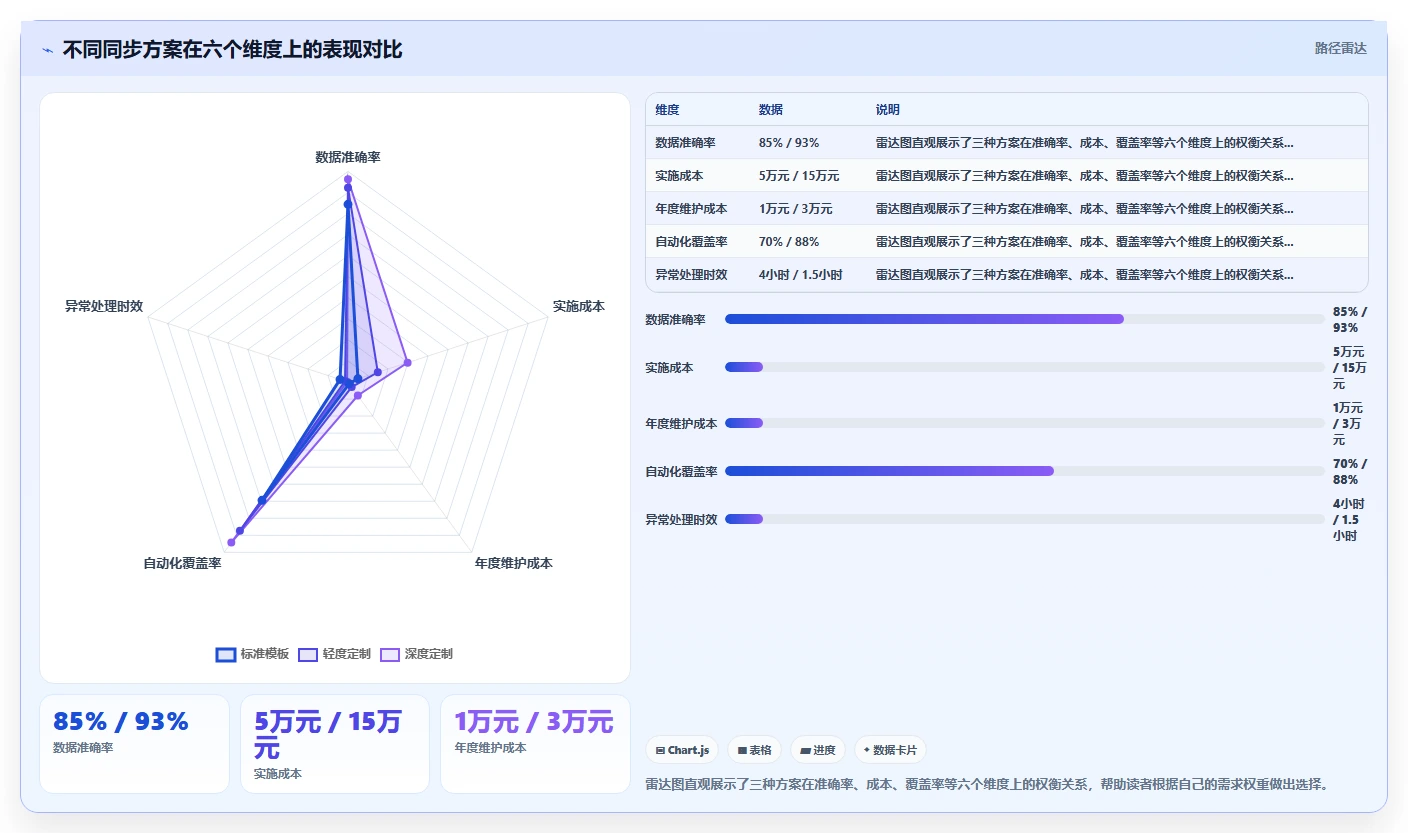Image resolution: width=1408 pixels, height=833 pixels.
Task: Toggle the 标准模板 legend entry
Action: pos(253,654)
